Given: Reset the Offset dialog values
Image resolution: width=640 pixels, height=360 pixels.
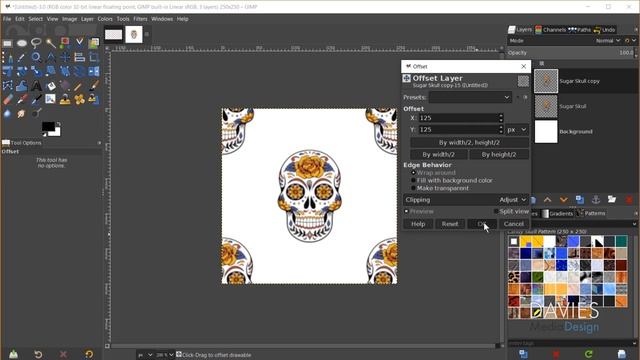Looking at the screenshot, I should click(x=450, y=224).
